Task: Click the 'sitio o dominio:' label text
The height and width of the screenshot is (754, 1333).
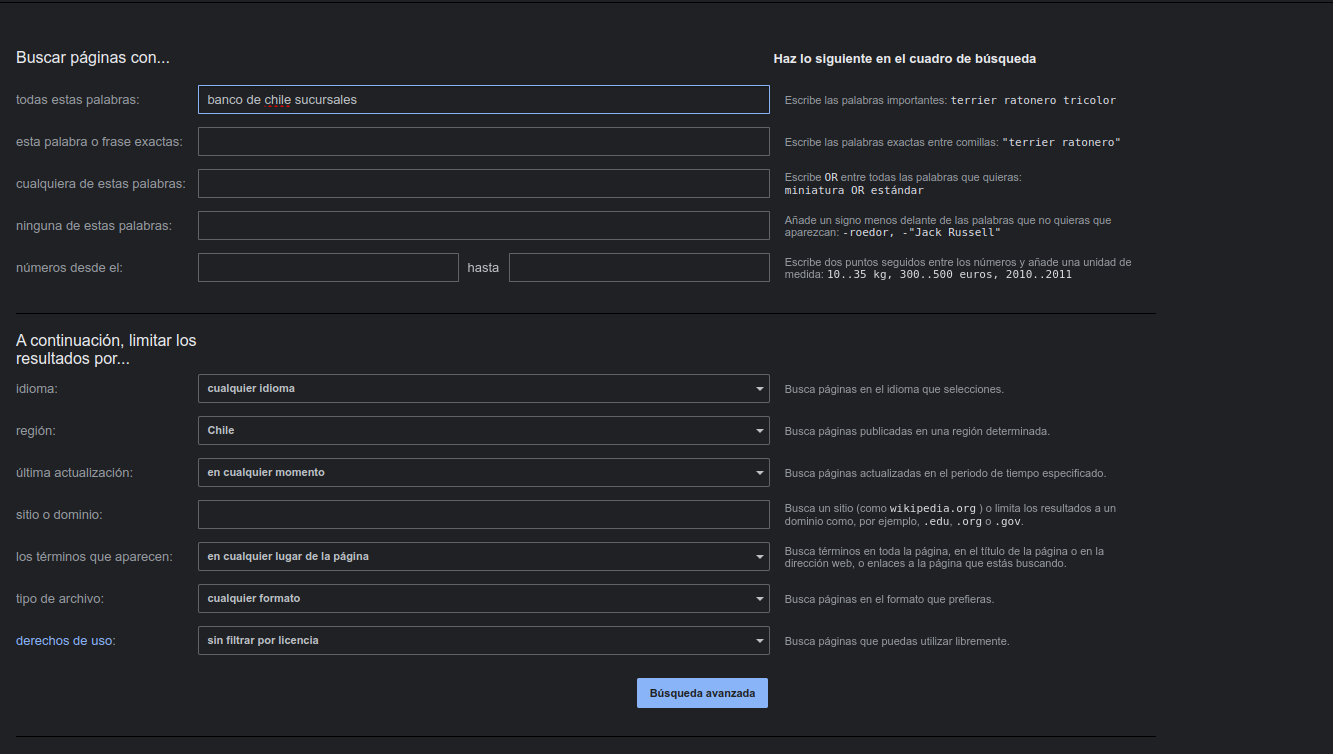Action: coord(59,515)
